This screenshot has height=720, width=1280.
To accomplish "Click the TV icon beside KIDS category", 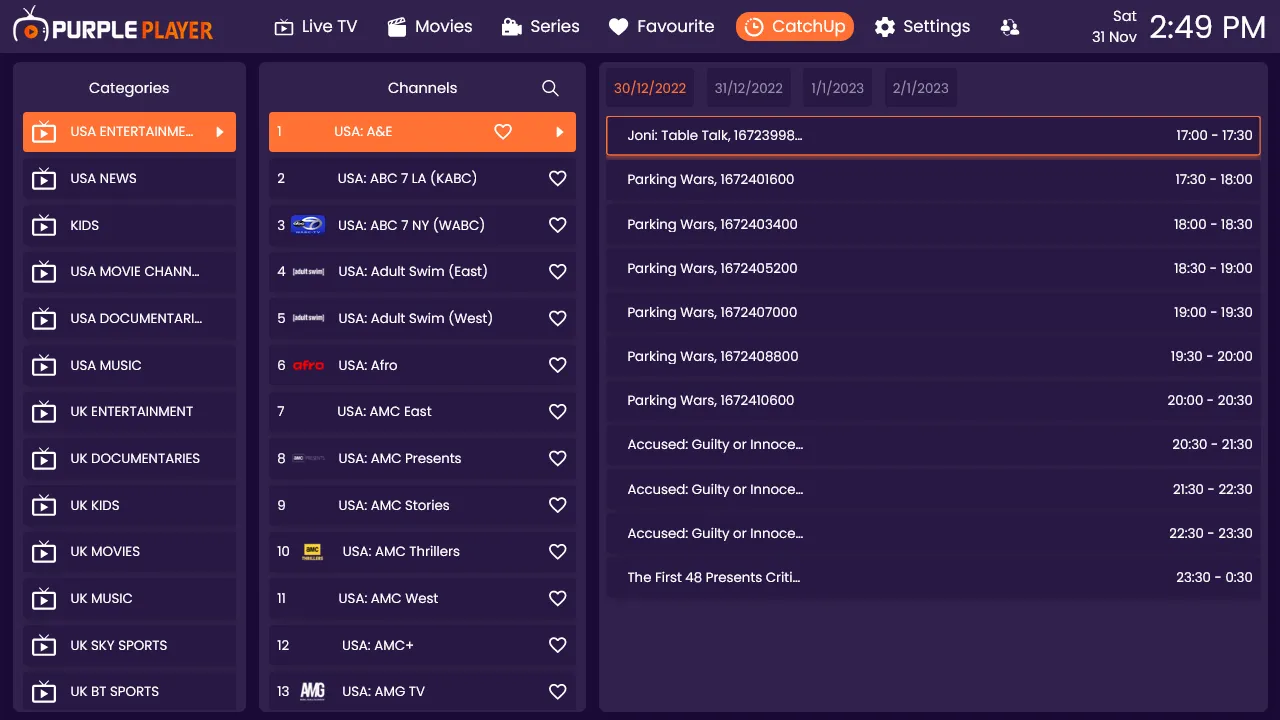I will click(x=44, y=226).
